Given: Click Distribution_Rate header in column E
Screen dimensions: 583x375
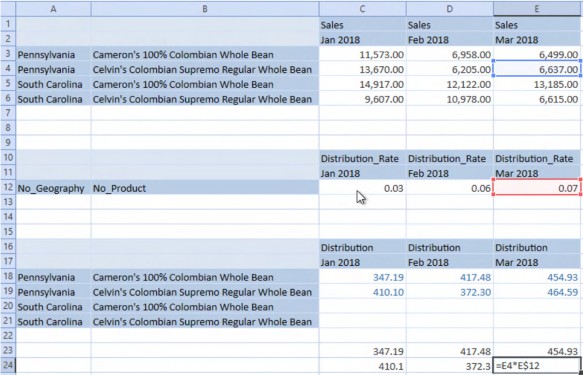Looking at the screenshot, I should click(537, 158).
